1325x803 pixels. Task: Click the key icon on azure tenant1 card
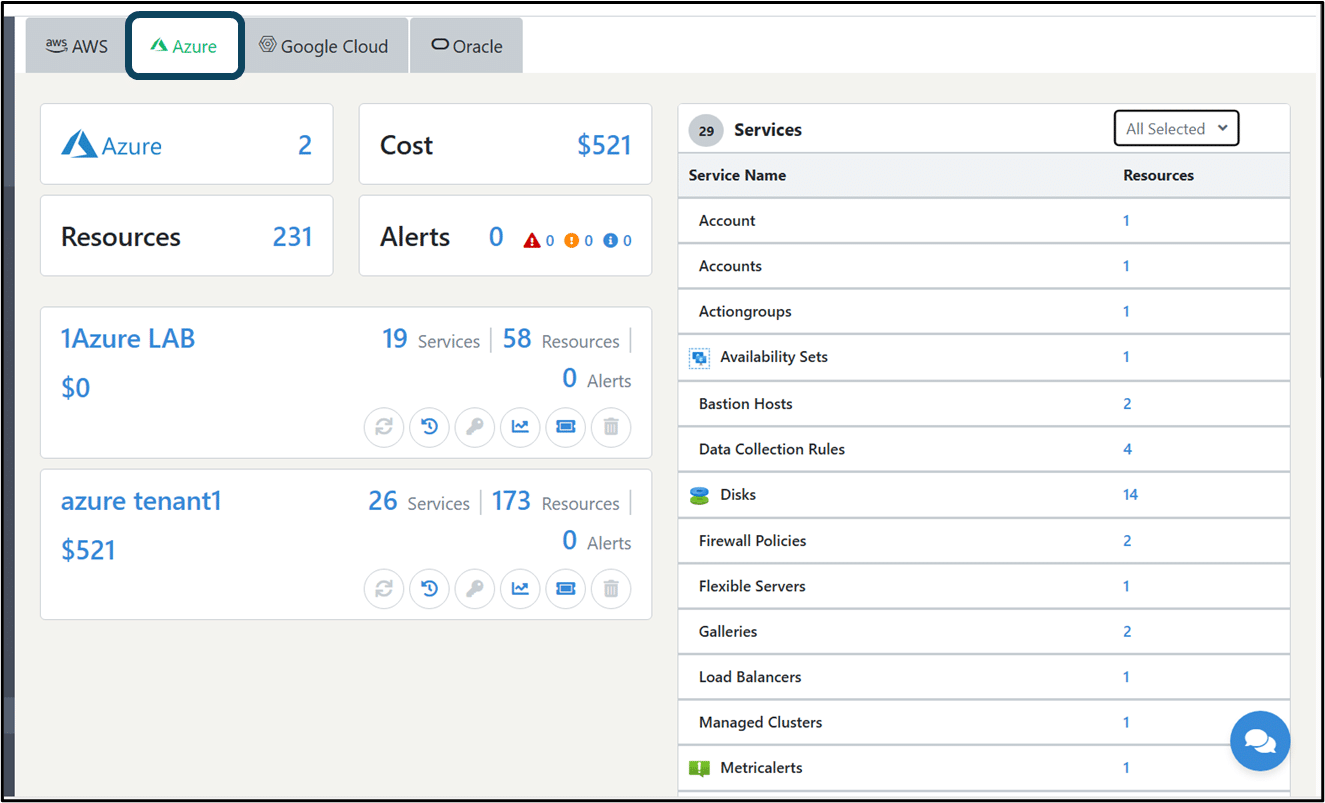pyautogui.click(x=475, y=589)
